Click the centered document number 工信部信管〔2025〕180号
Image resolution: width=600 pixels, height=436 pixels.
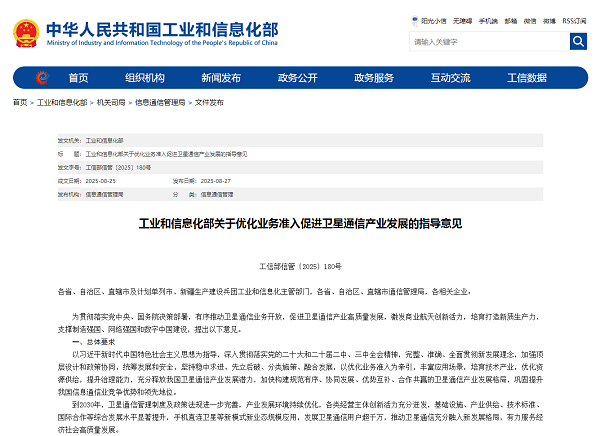click(x=300, y=266)
